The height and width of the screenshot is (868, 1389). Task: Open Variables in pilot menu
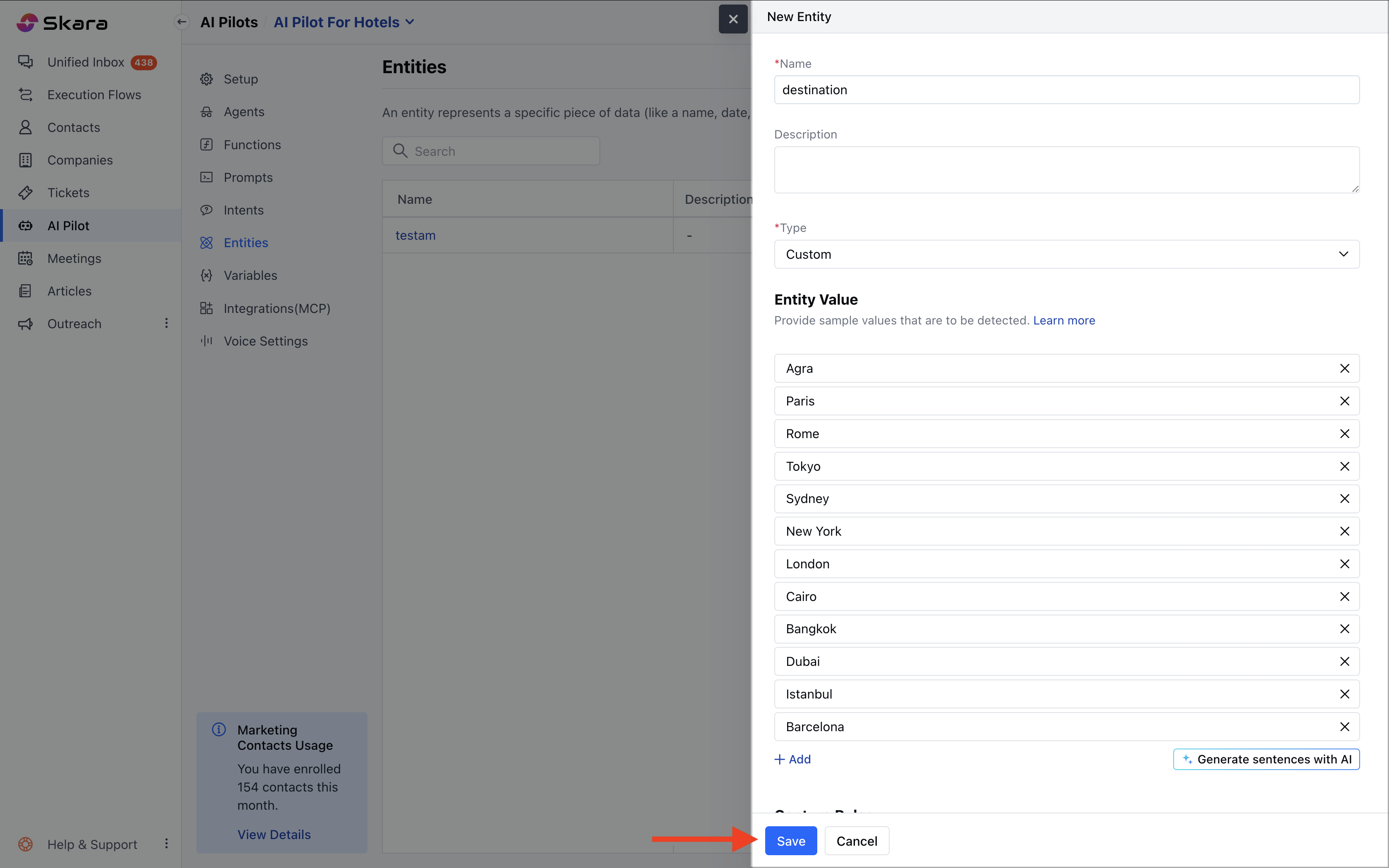tap(250, 276)
